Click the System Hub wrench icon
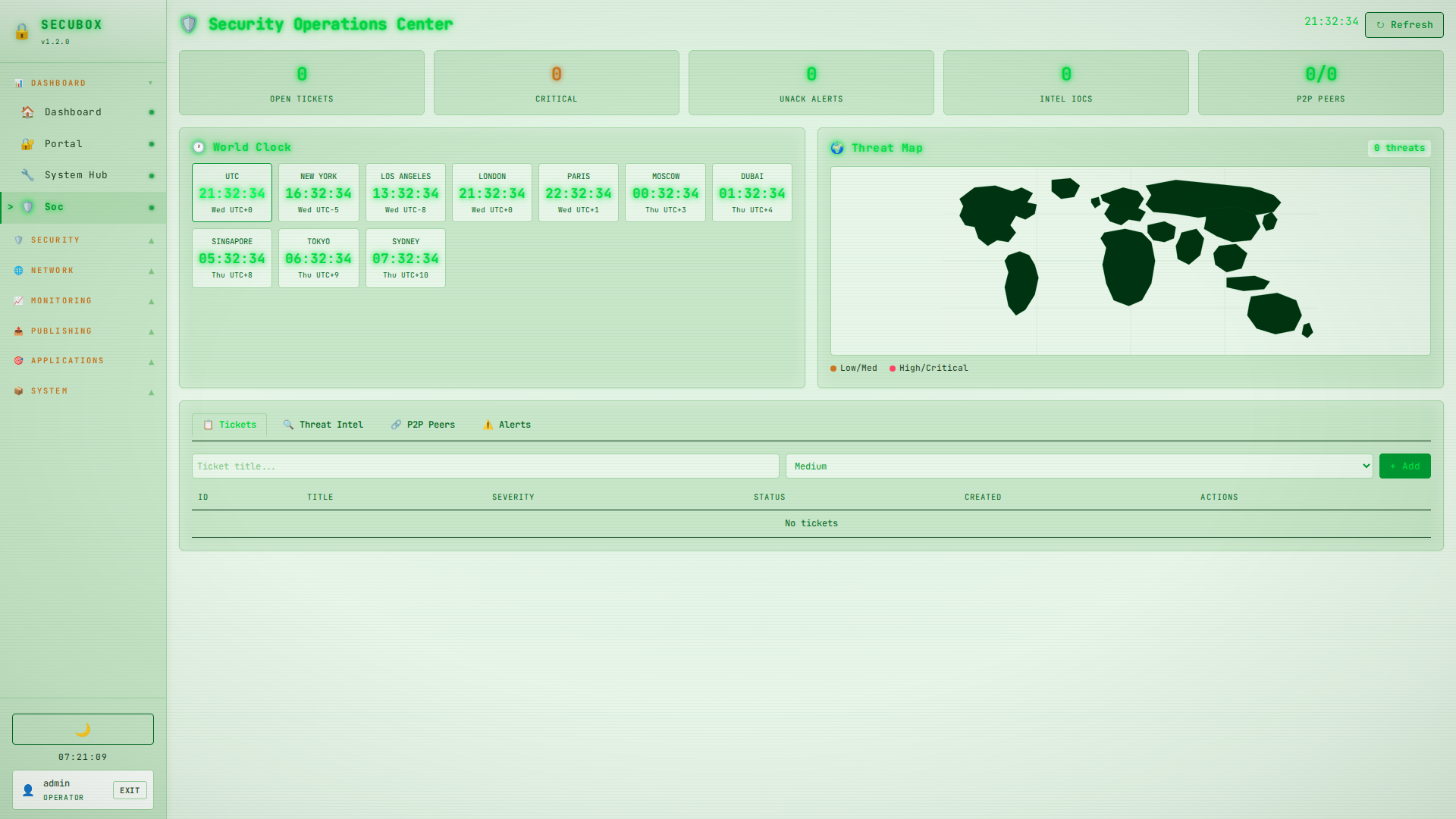 point(27,175)
